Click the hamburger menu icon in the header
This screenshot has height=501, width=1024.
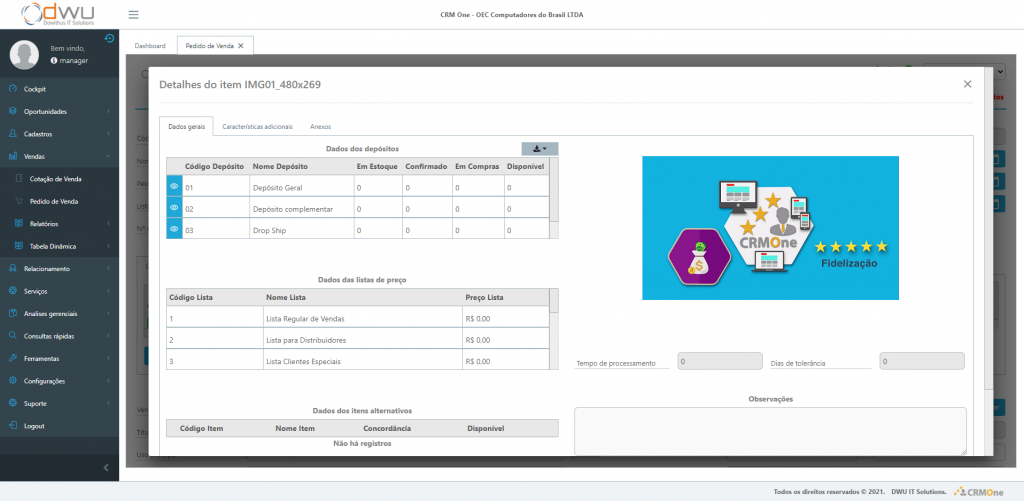[134, 15]
